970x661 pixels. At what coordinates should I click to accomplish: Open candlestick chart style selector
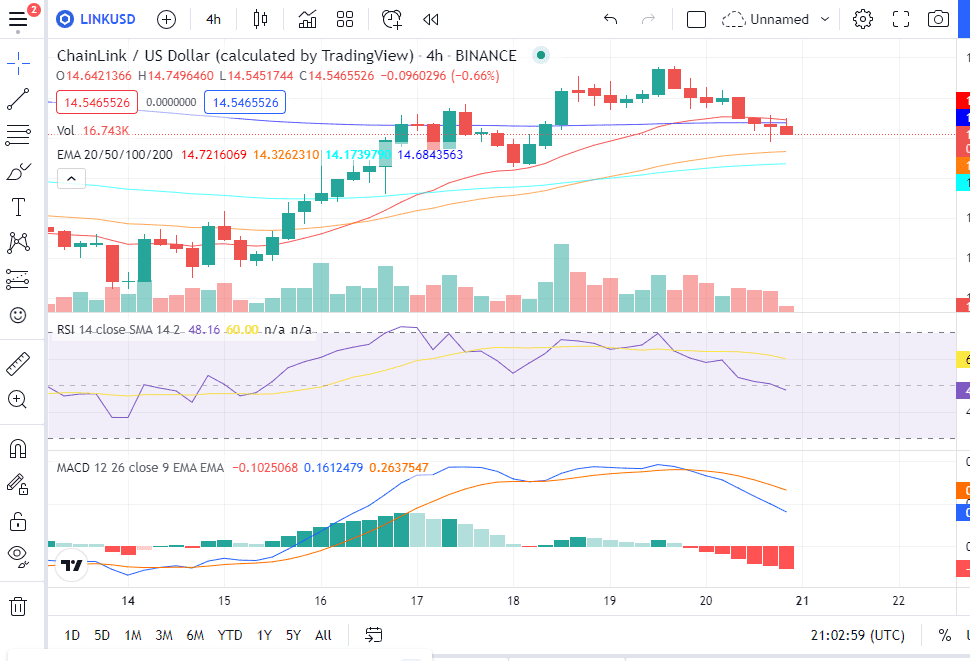click(x=260, y=20)
